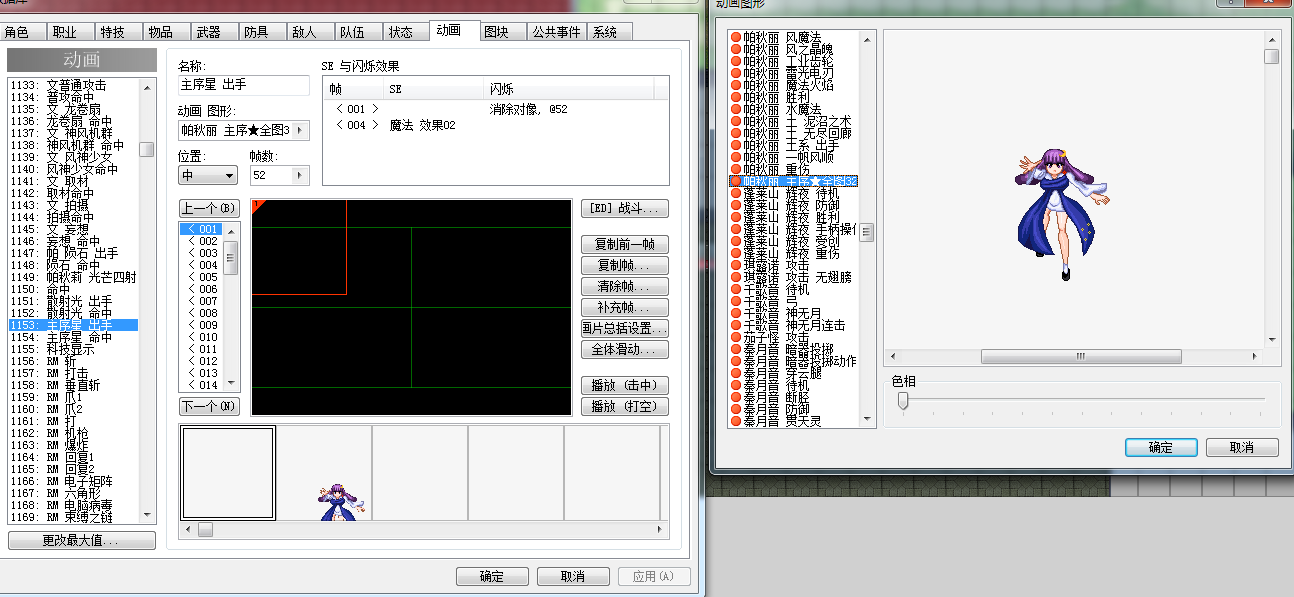Click 清除帧 to clear frames

coord(625,287)
